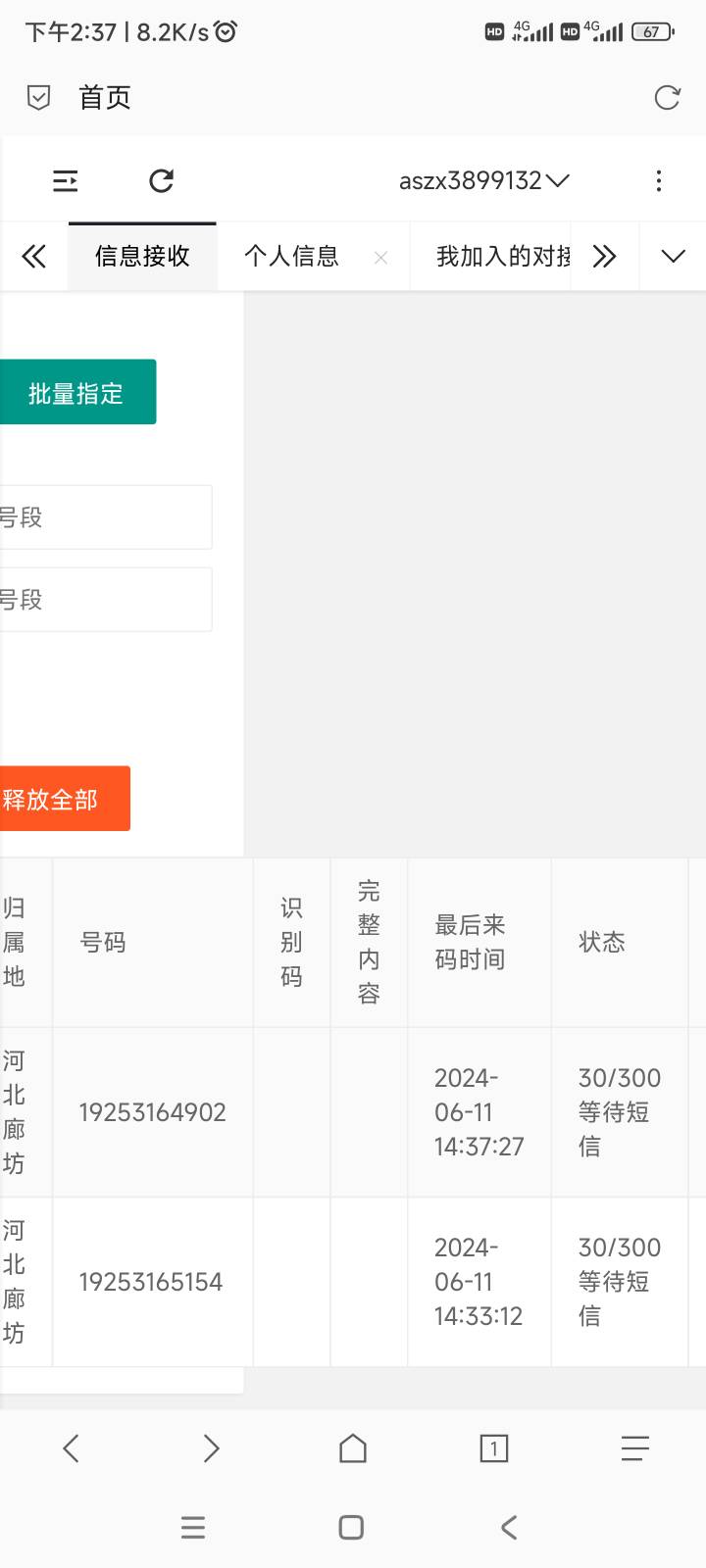Close the 个人信息 tab
The height and width of the screenshot is (1568, 706).
tap(381, 258)
